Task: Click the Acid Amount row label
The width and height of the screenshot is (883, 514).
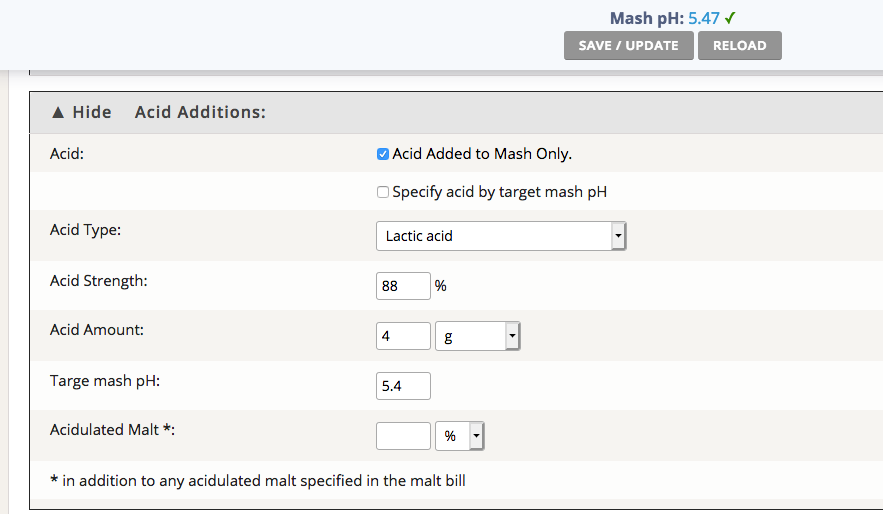Action: coord(97,330)
